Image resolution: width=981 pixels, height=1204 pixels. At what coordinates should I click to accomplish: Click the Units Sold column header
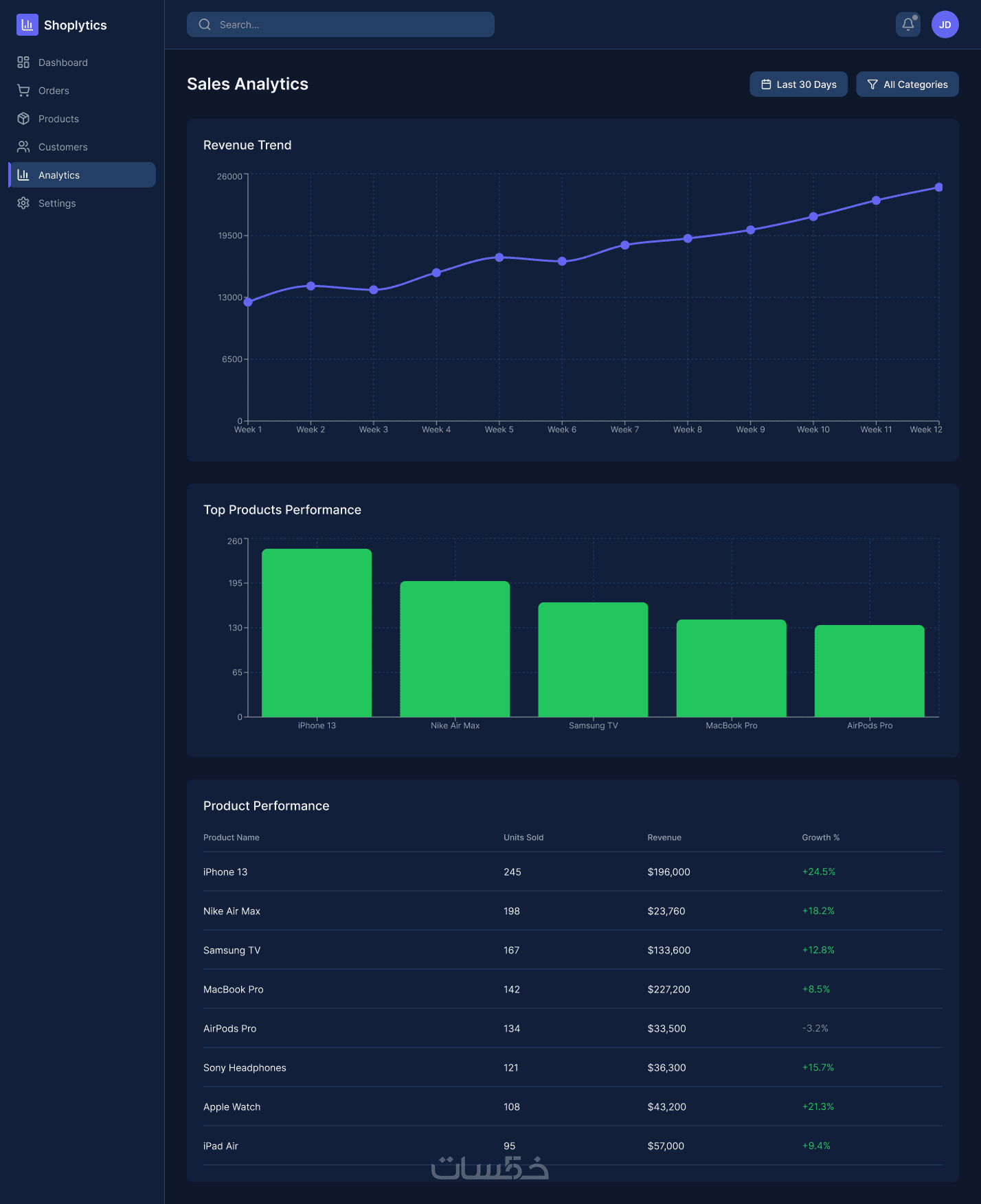[x=523, y=837]
